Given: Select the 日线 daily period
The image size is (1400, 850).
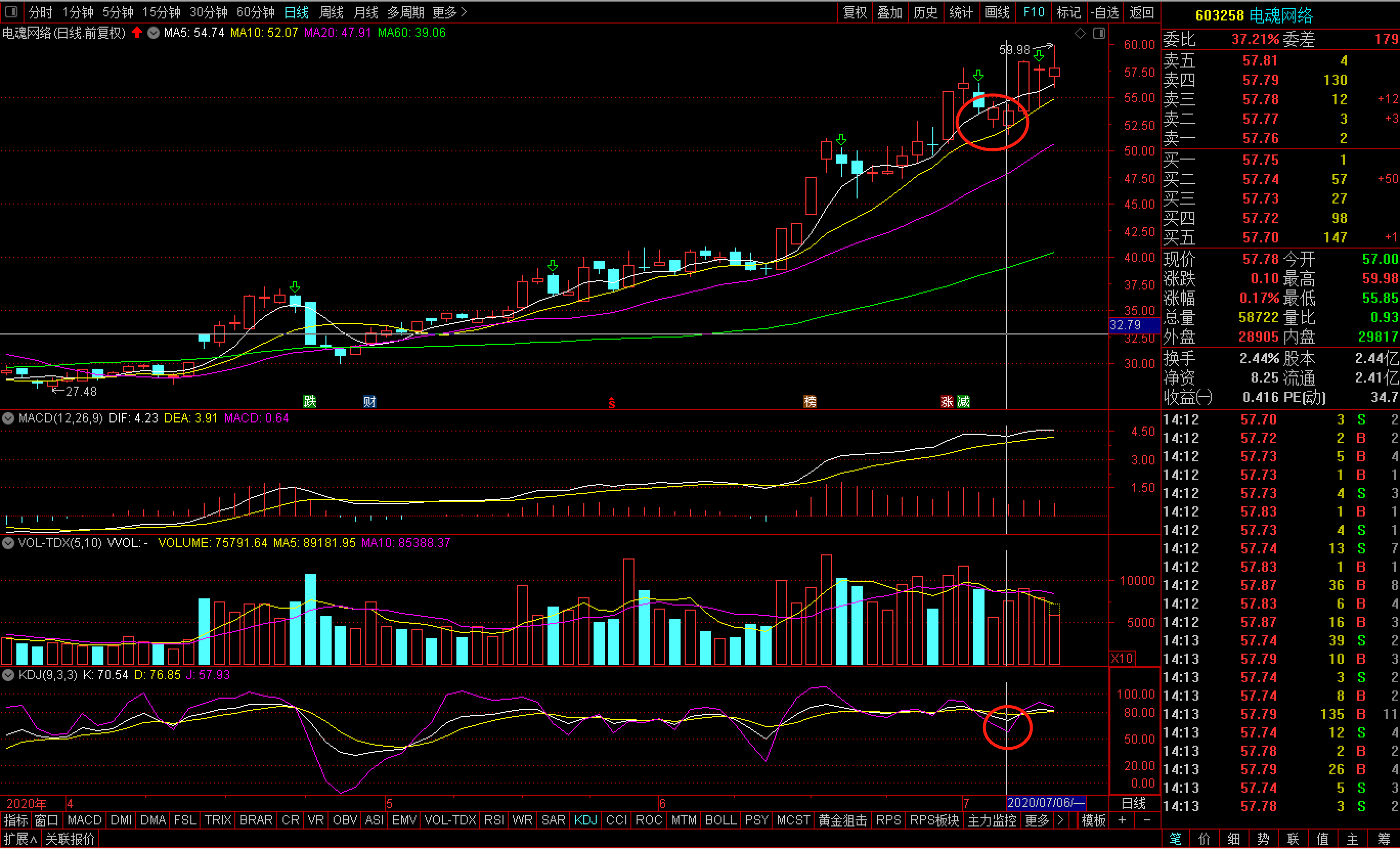Looking at the screenshot, I should 297,12.
